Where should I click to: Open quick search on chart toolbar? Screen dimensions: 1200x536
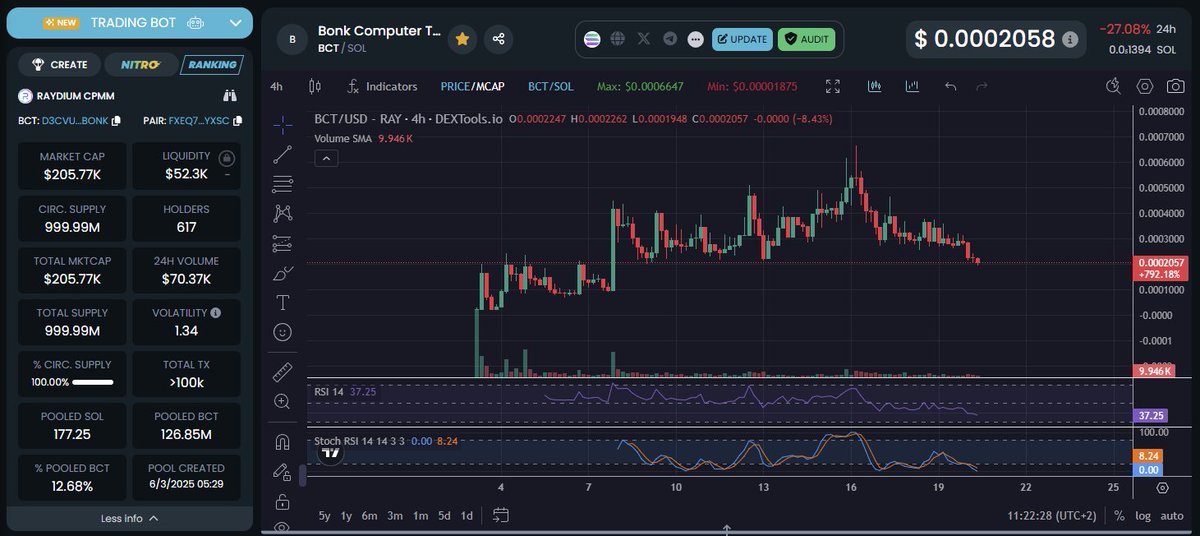1114,86
